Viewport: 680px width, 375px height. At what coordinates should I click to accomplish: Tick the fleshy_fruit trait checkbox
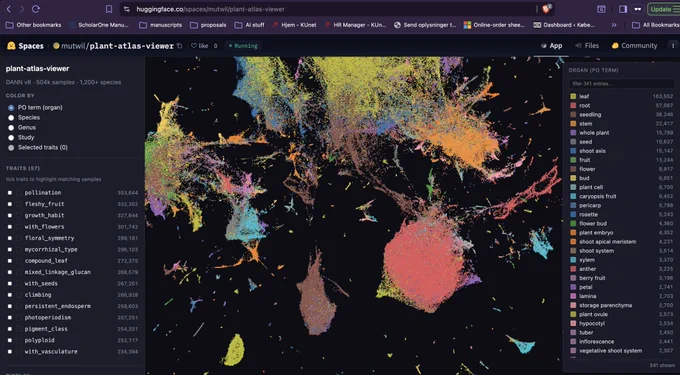[10, 204]
